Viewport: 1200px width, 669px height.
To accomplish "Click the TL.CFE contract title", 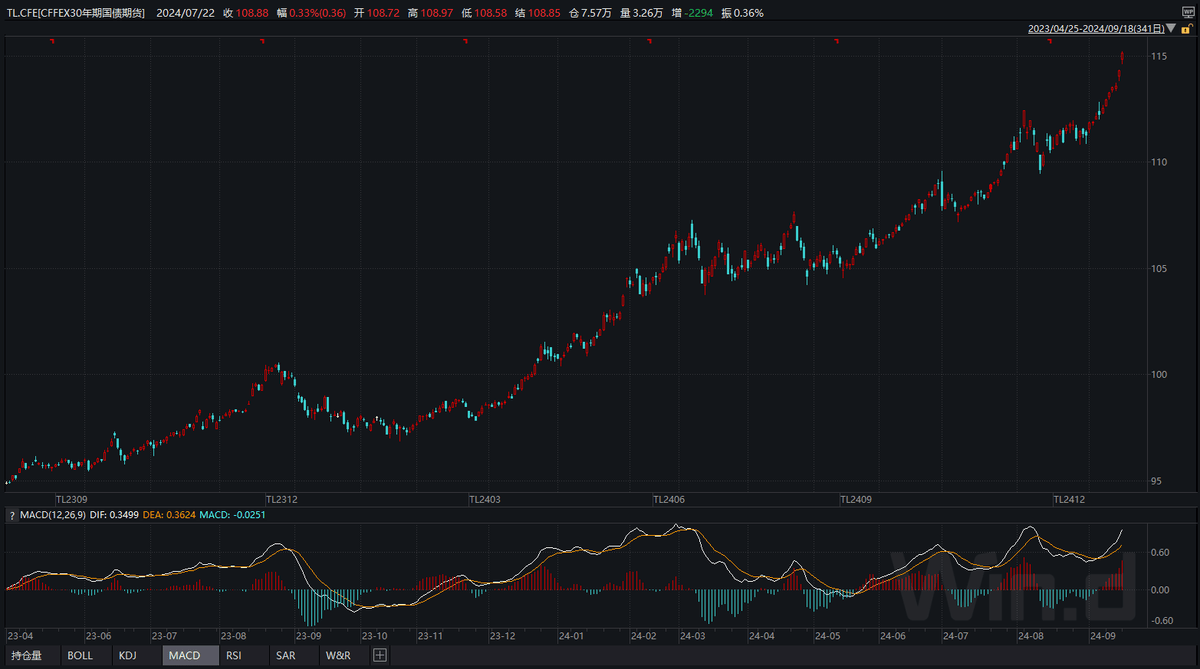I will [75, 12].
